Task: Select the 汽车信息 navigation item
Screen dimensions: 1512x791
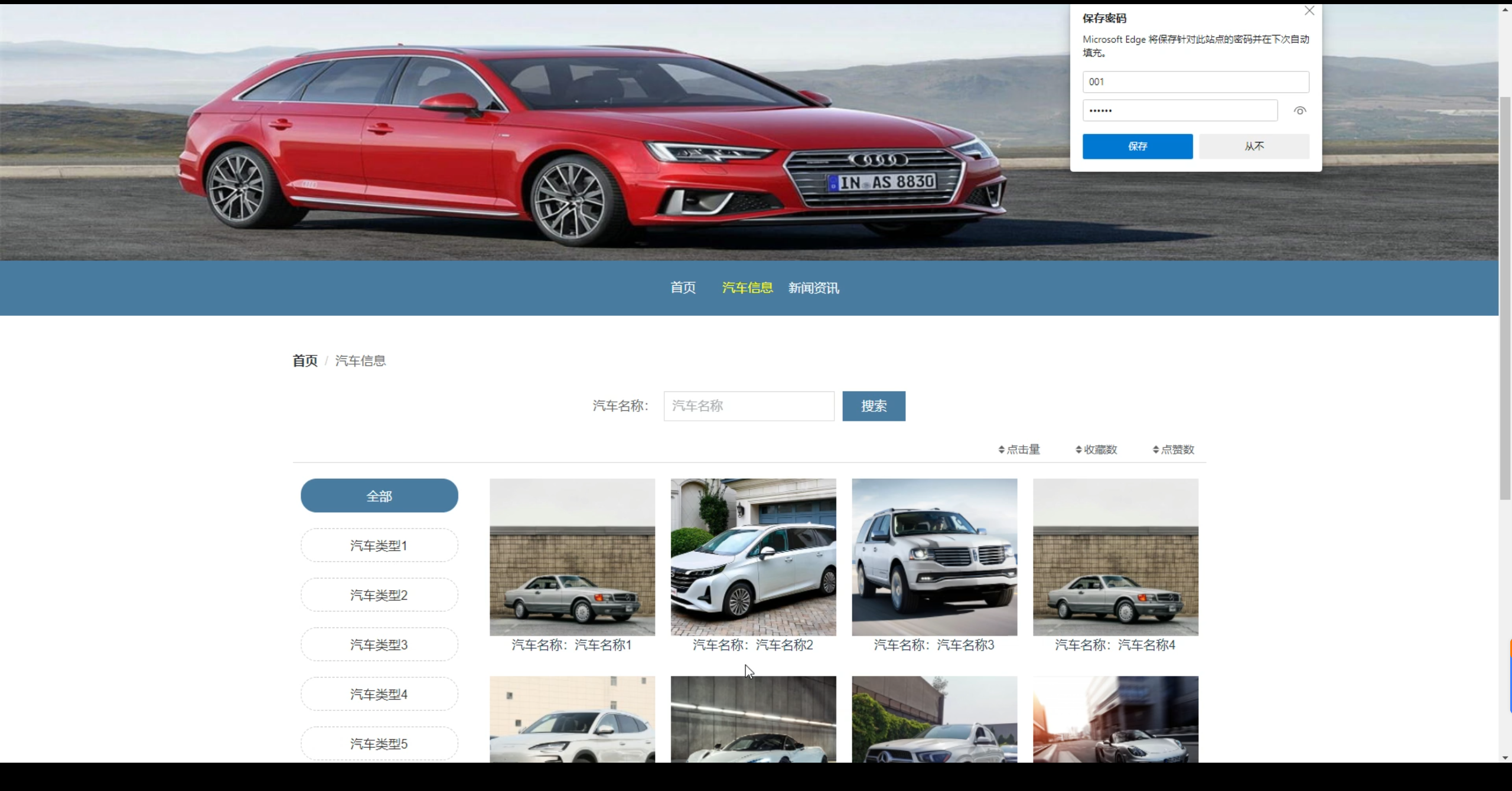Action: coord(747,288)
